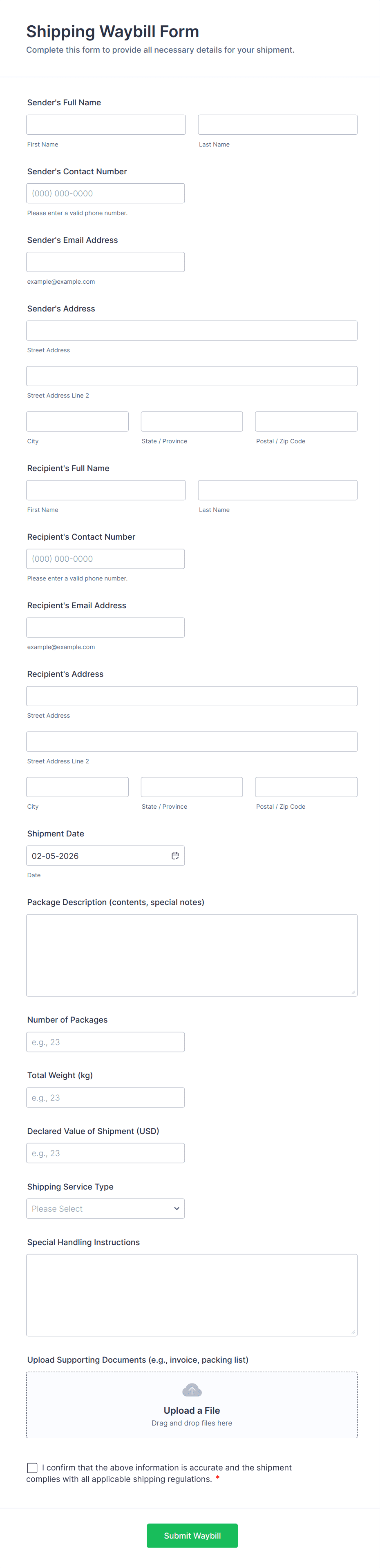
Task: Click the Recipient's Postal / Zip Code field
Action: [306, 786]
